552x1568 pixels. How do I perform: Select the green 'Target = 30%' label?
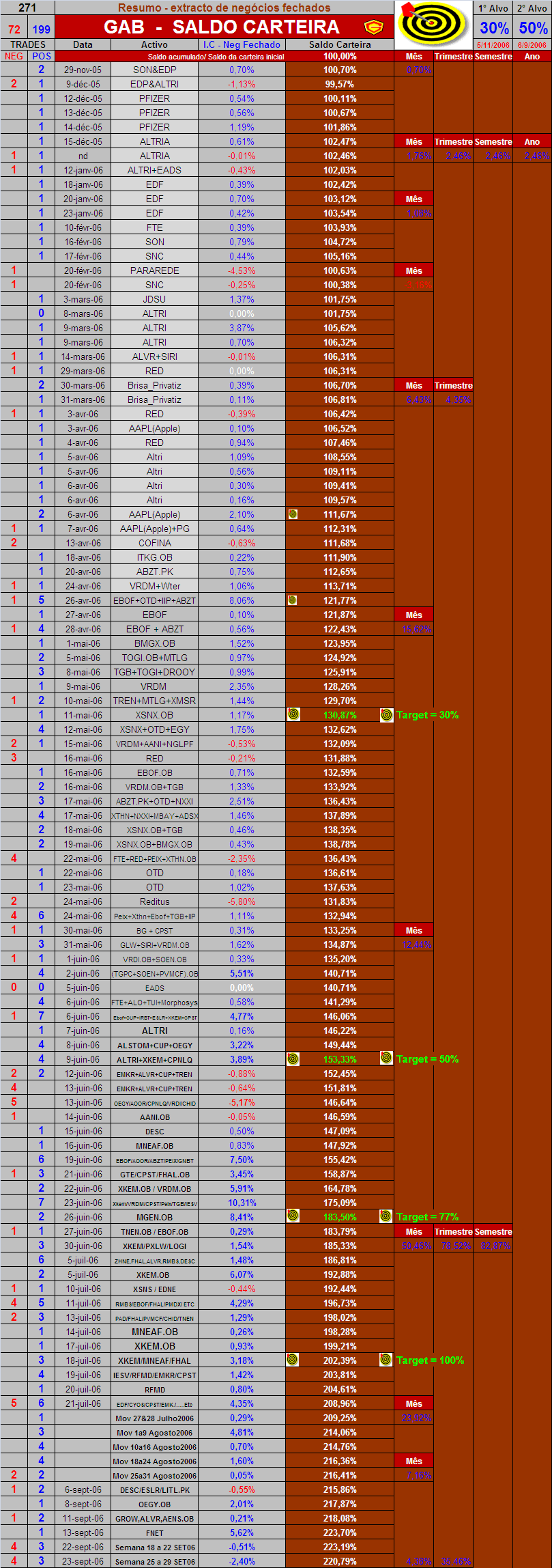point(427,715)
